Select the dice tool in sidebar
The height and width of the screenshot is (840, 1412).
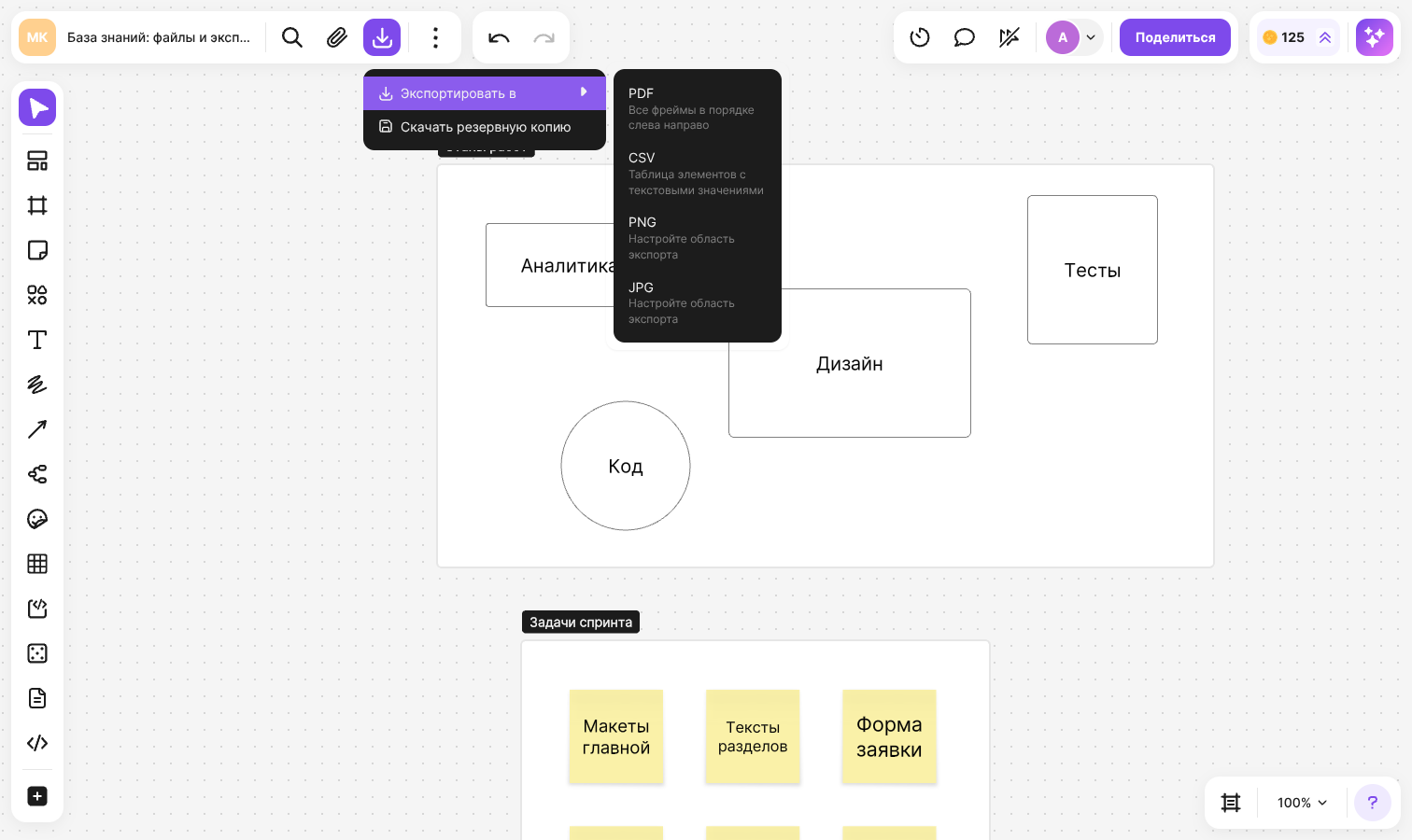[x=37, y=653]
